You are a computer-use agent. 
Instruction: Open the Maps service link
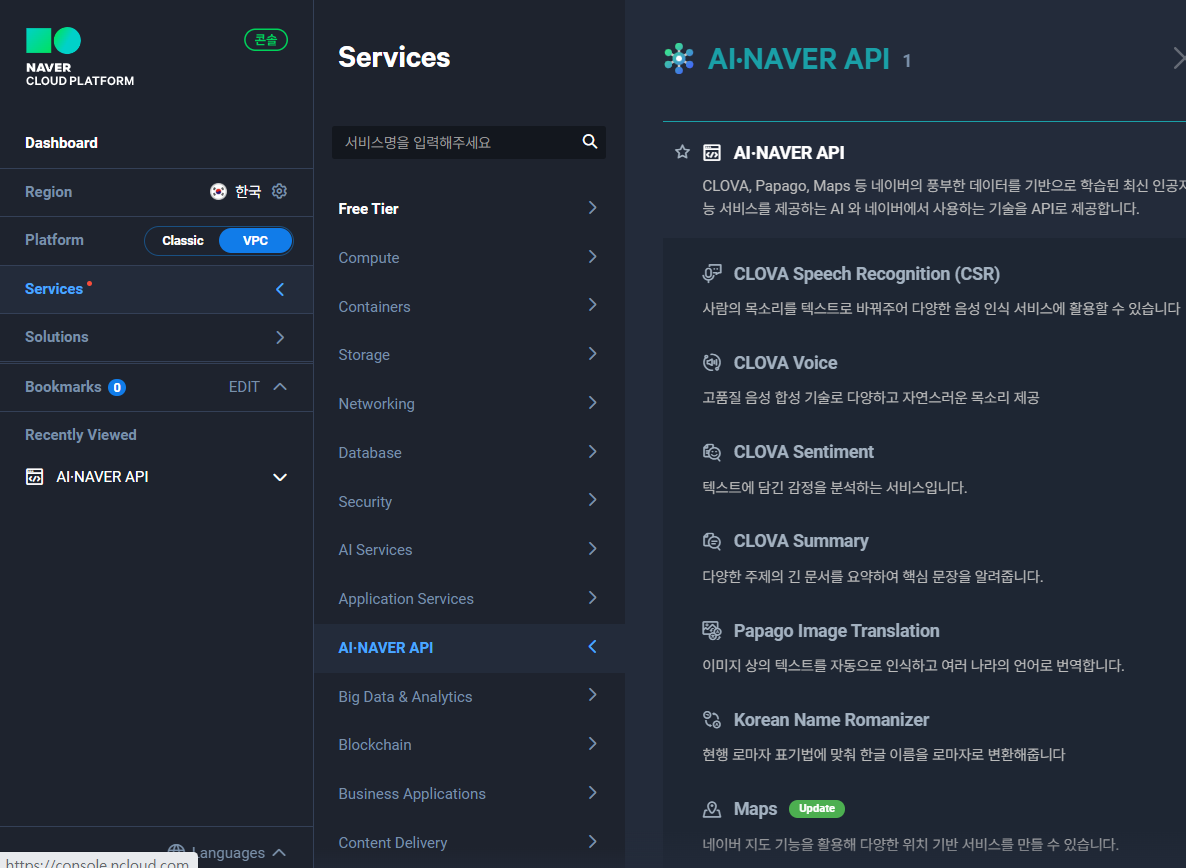pyautogui.click(x=755, y=809)
